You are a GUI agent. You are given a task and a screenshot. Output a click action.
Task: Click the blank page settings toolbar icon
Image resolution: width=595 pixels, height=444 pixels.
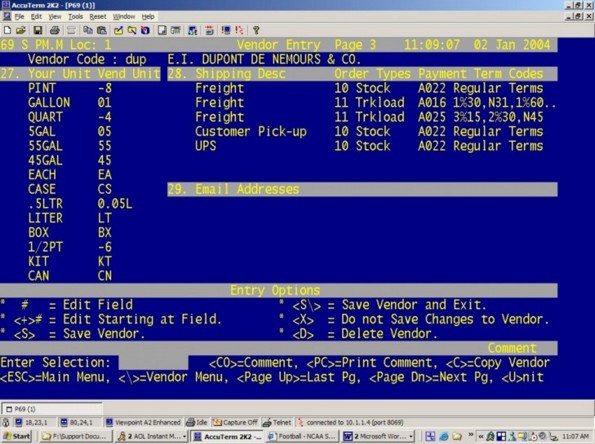[162, 30]
